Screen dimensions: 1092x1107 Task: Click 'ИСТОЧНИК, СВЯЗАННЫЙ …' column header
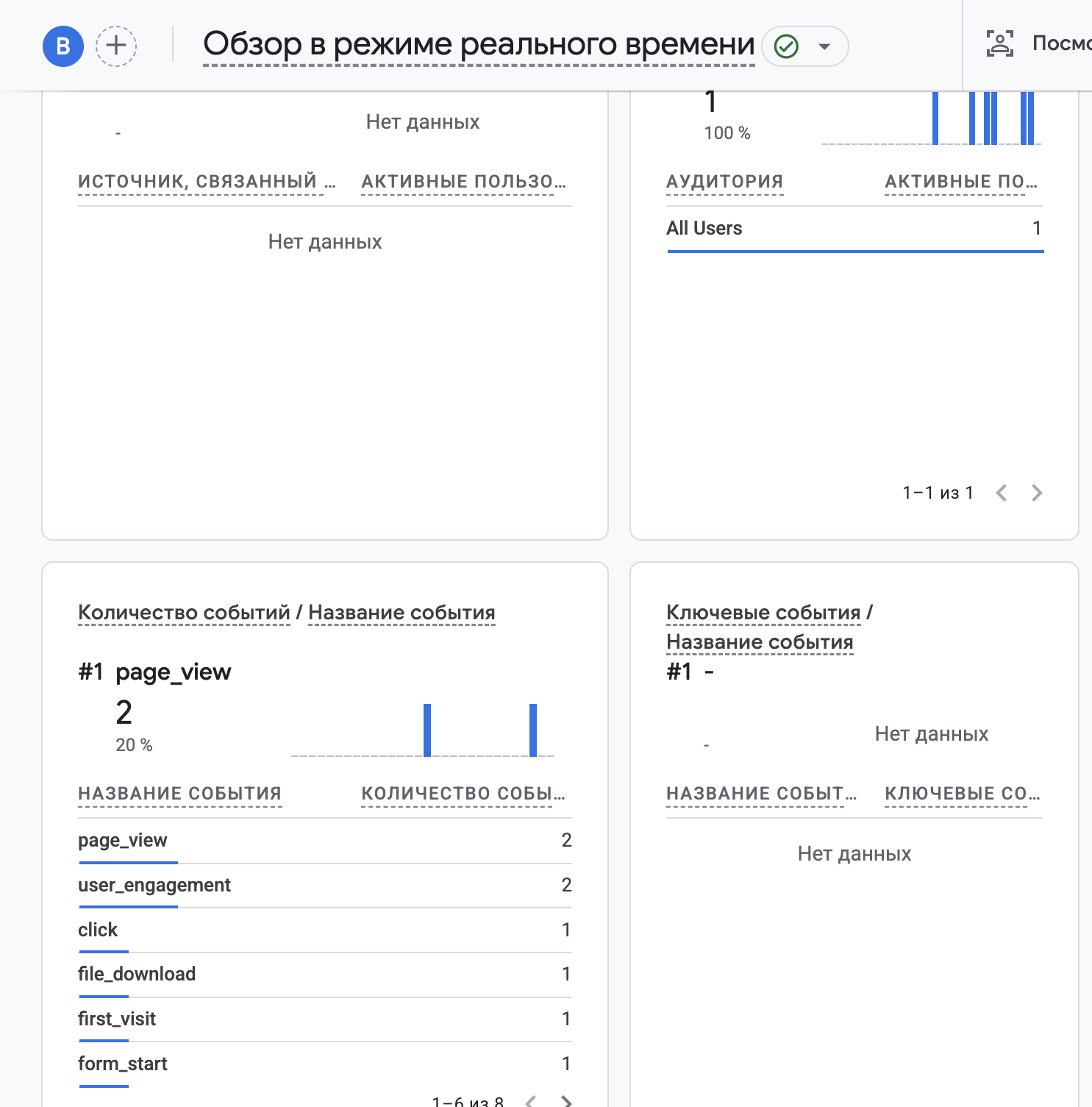pyautogui.click(x=207, y=182)
